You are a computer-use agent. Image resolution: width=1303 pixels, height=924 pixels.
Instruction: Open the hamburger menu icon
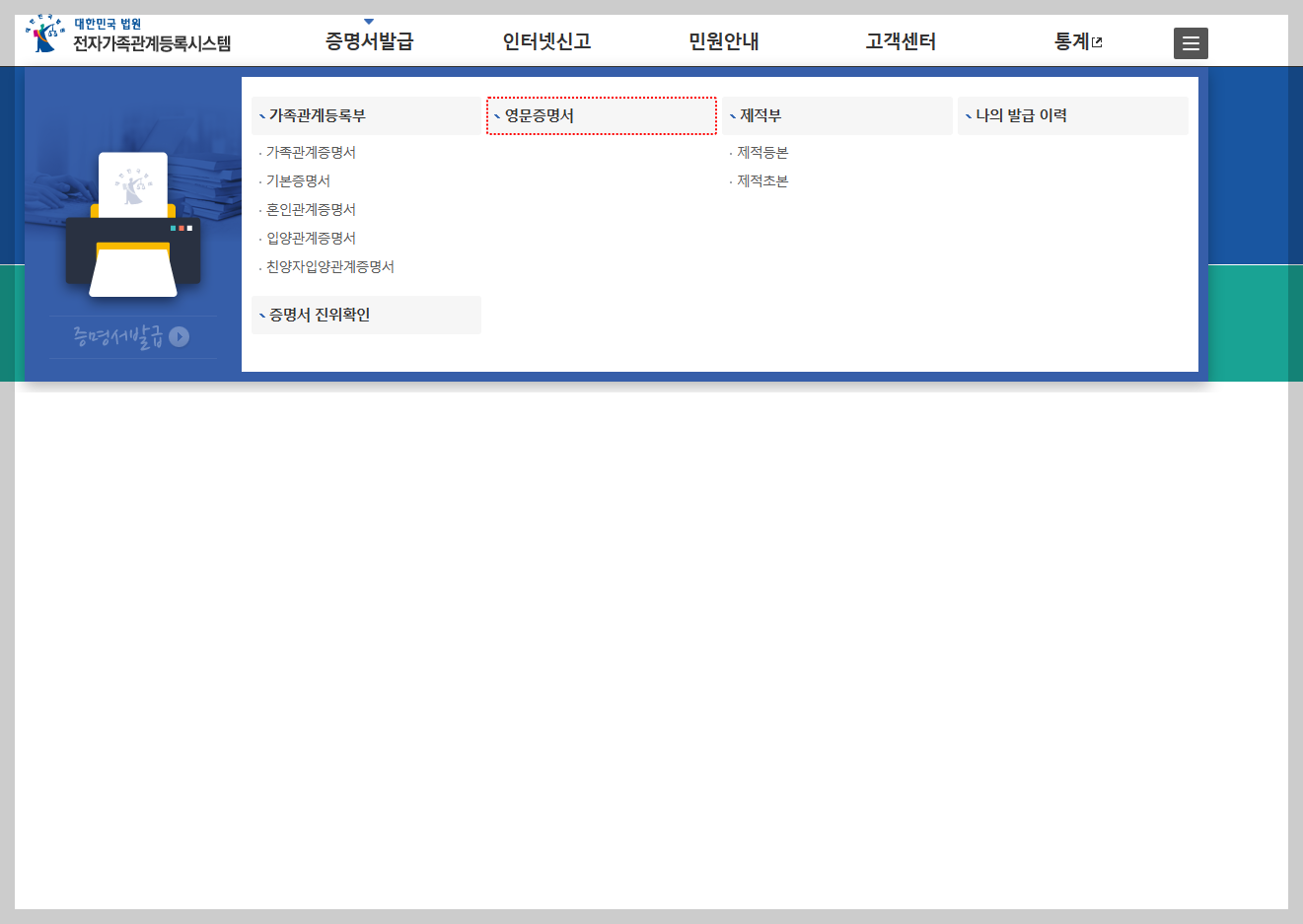point(1190,42)
